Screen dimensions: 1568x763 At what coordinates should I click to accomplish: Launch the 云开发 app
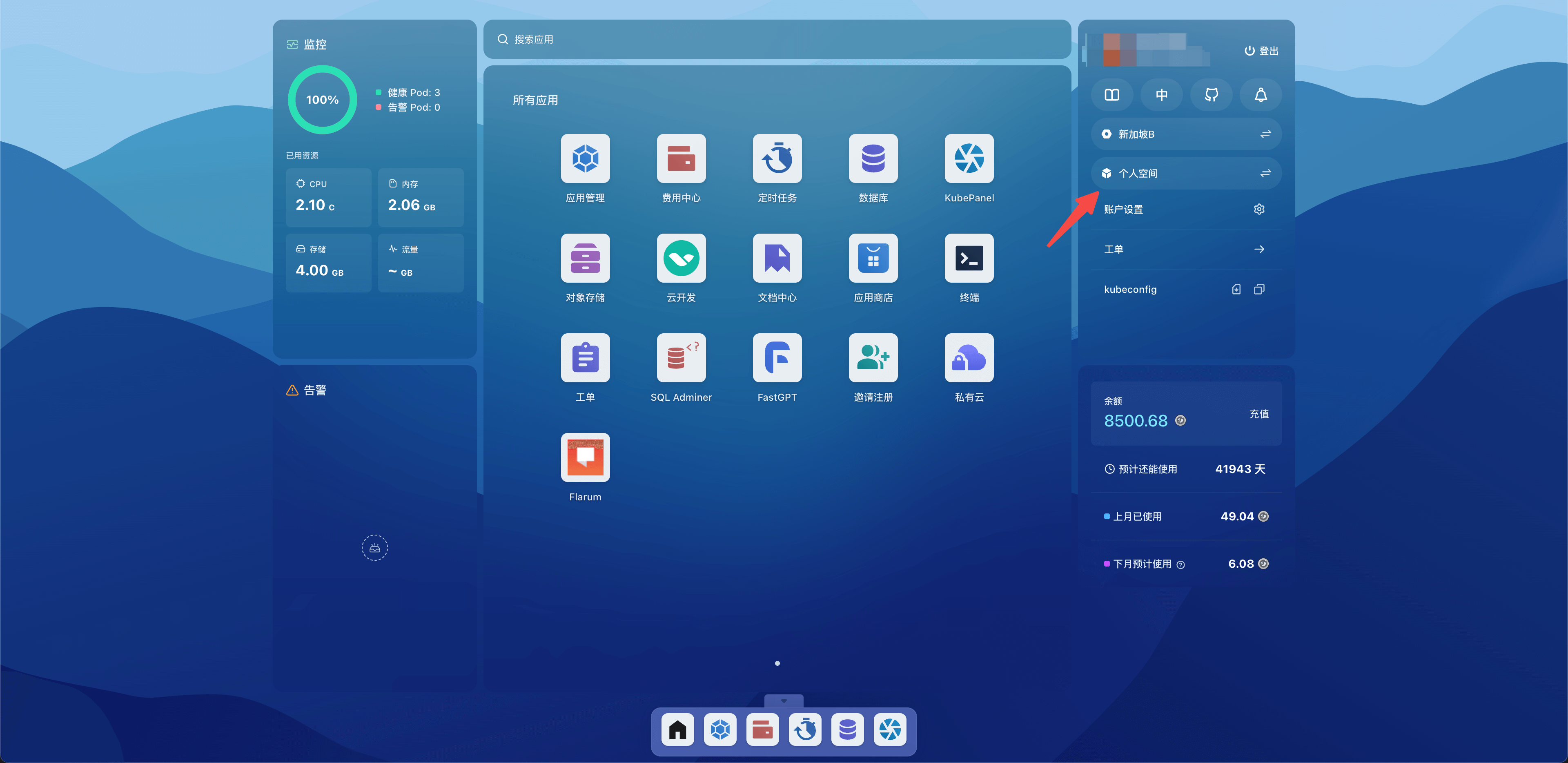coord(681,258)
